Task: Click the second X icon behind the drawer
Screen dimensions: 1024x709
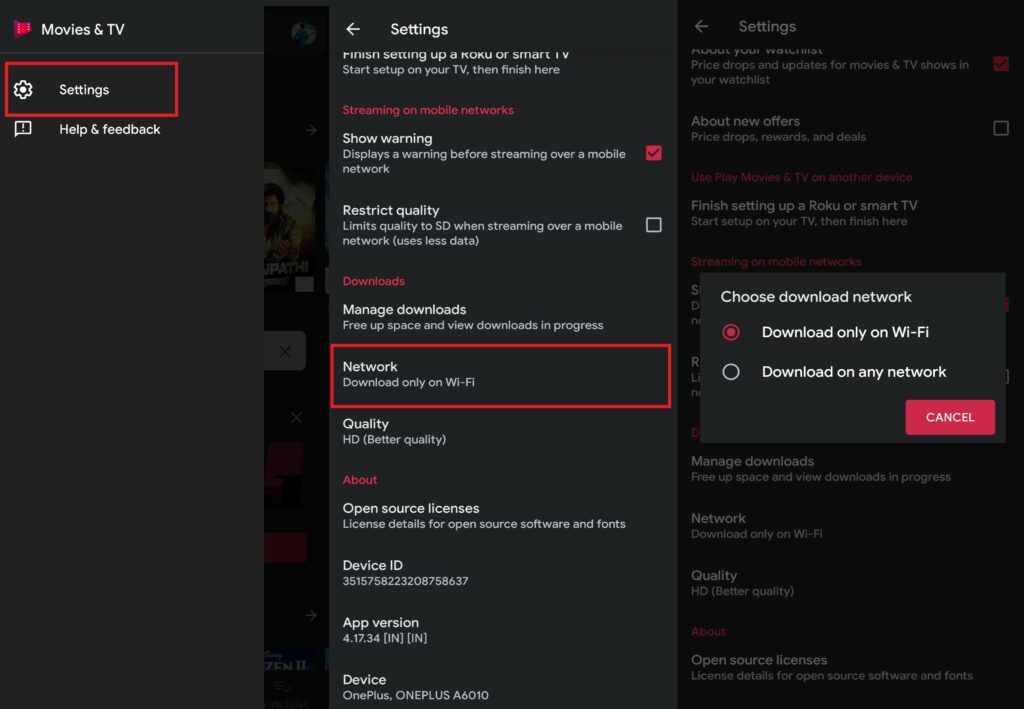Action: point(296,417)
